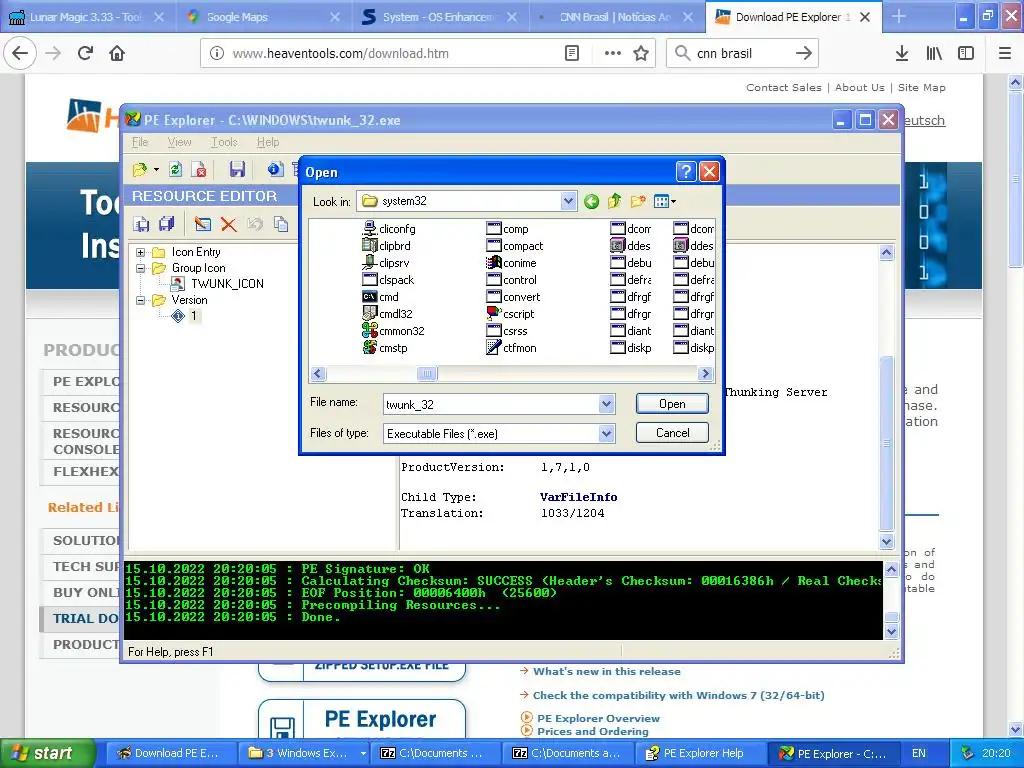
Task: Select the cscript file
Action: (x=511, y=314)
